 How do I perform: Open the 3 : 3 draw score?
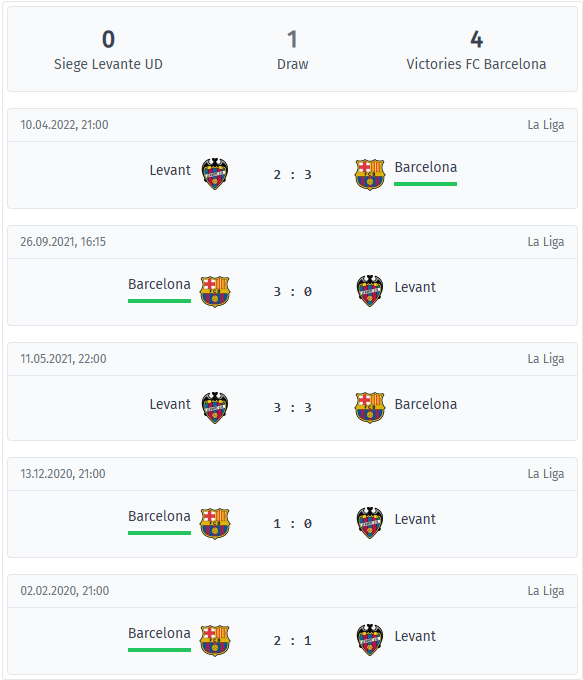(292, 408)
